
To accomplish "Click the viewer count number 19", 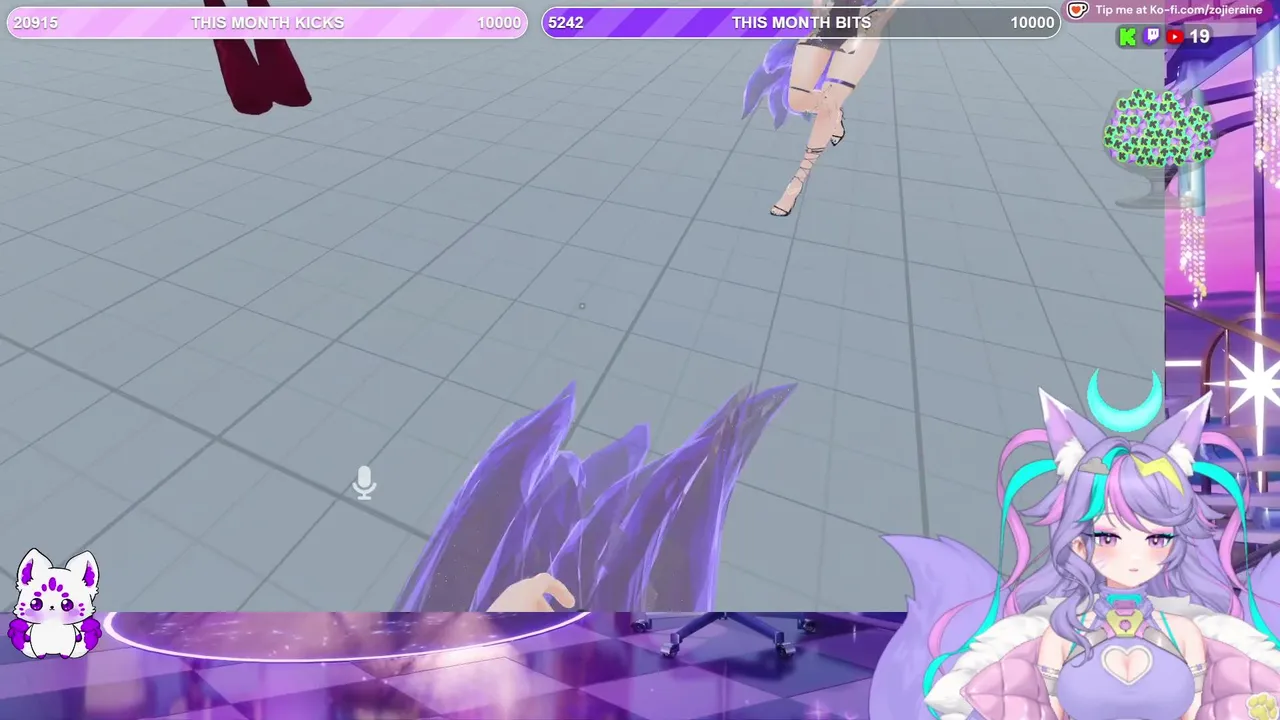I will click(1200, 37).
